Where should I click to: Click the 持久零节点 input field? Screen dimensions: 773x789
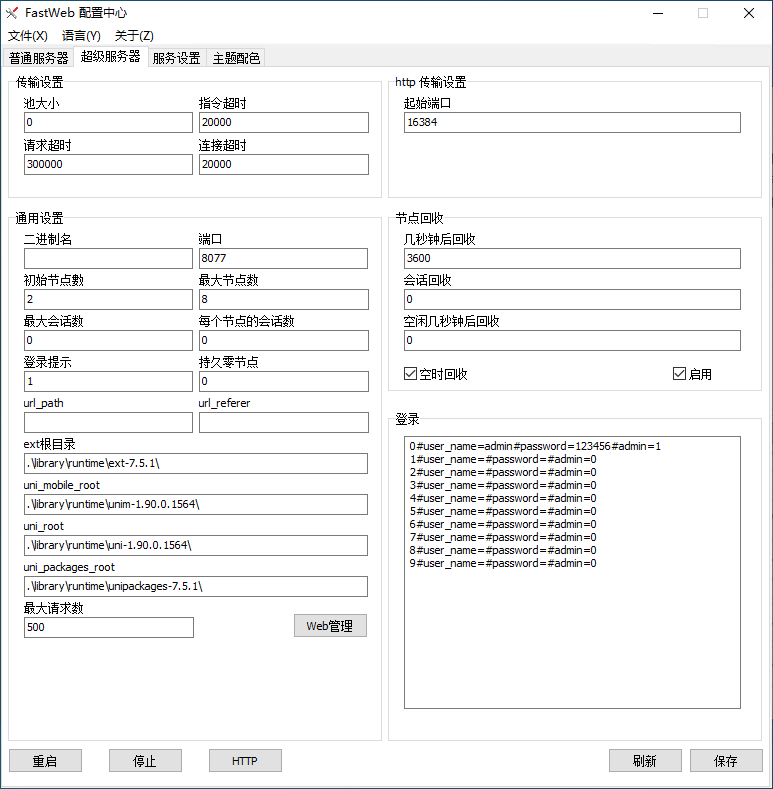pos(284,381)
